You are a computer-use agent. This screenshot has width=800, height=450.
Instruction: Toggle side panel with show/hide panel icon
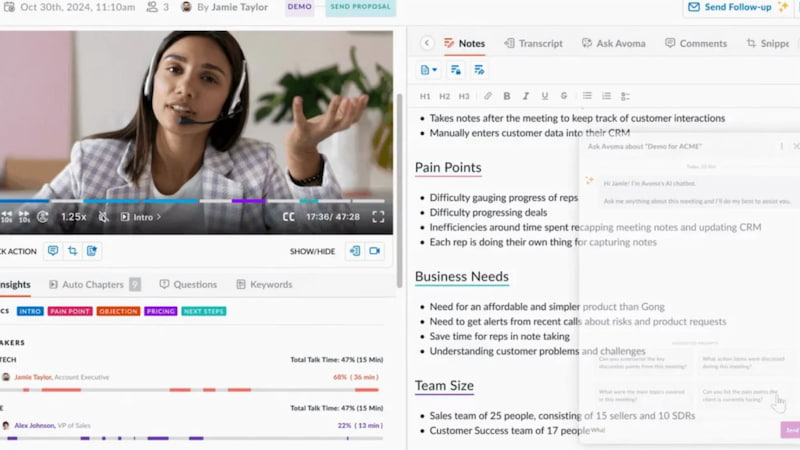coord(354,251)
